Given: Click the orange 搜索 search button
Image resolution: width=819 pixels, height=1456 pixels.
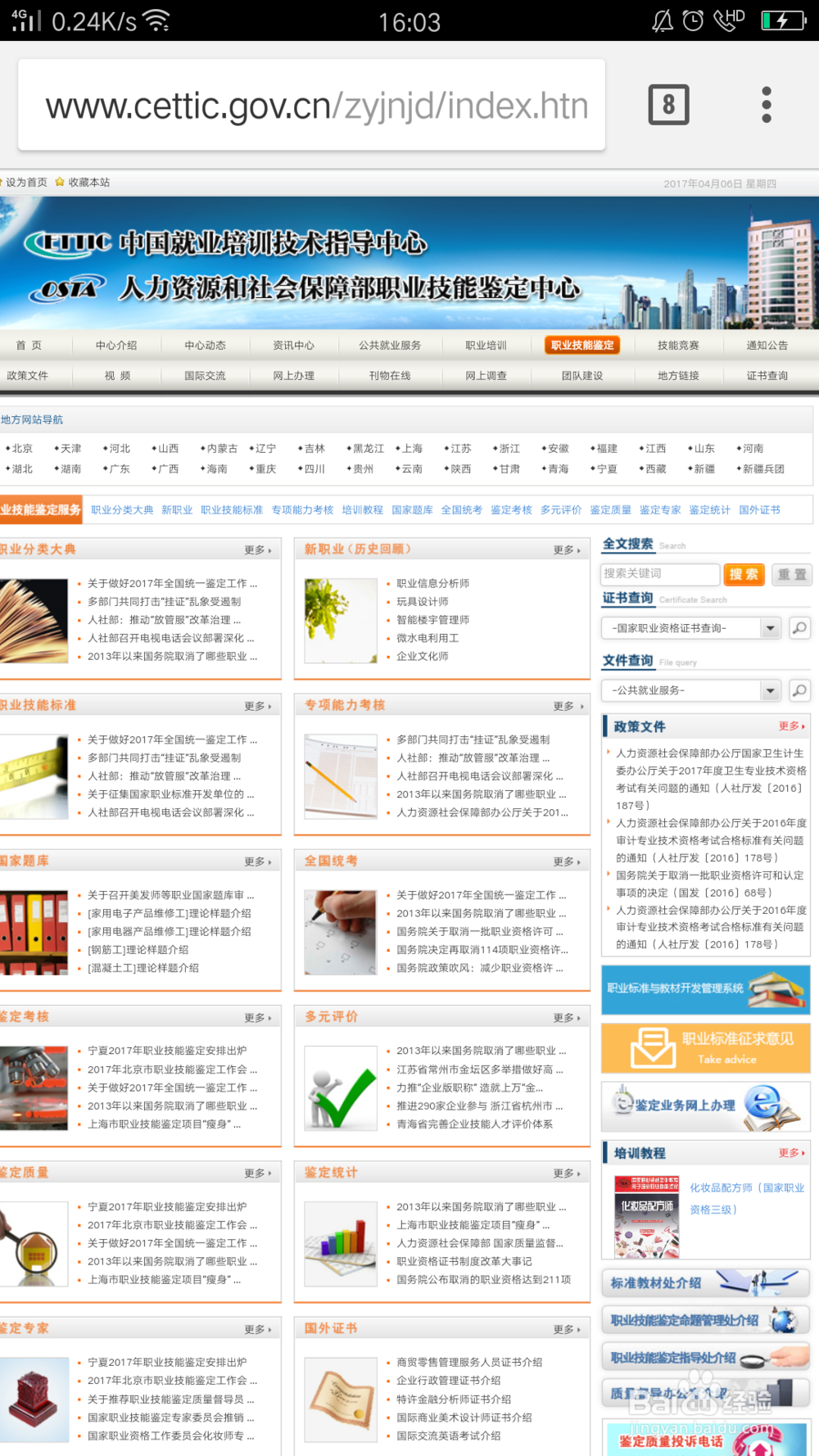Looking at the screenshot, I should (744, 574).
